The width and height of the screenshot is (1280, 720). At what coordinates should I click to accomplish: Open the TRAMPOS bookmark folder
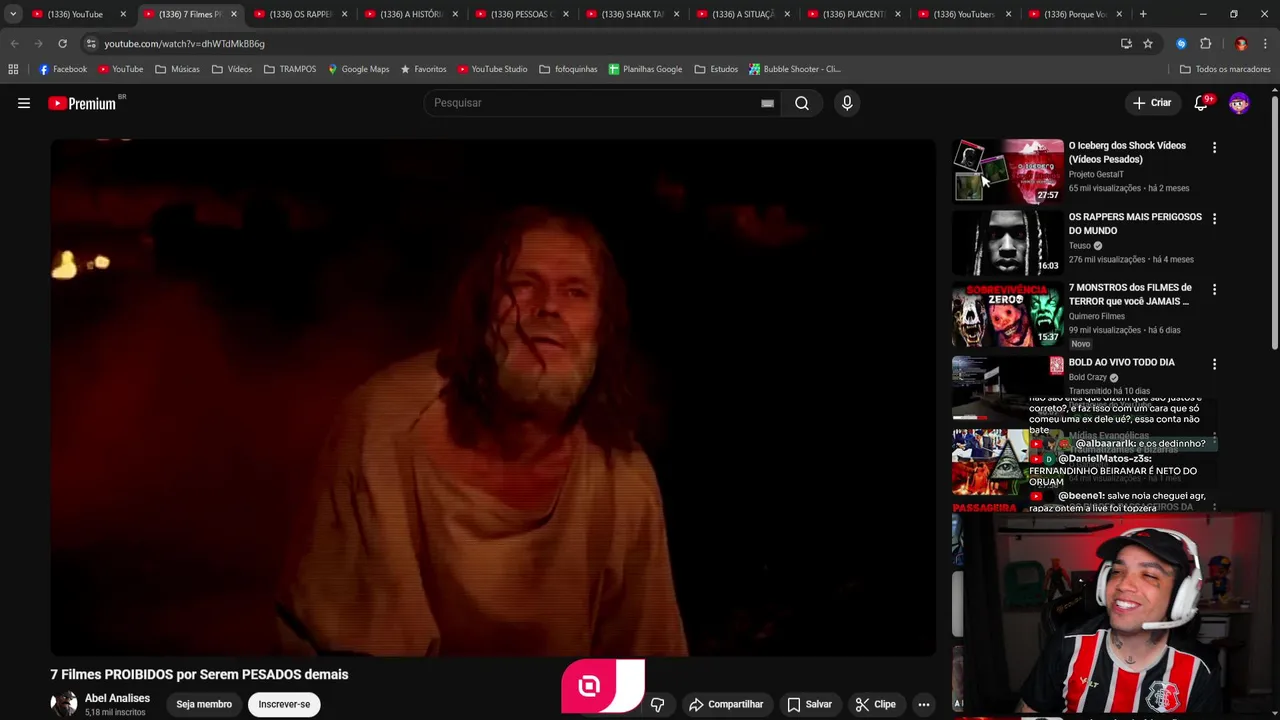[290, 69]
